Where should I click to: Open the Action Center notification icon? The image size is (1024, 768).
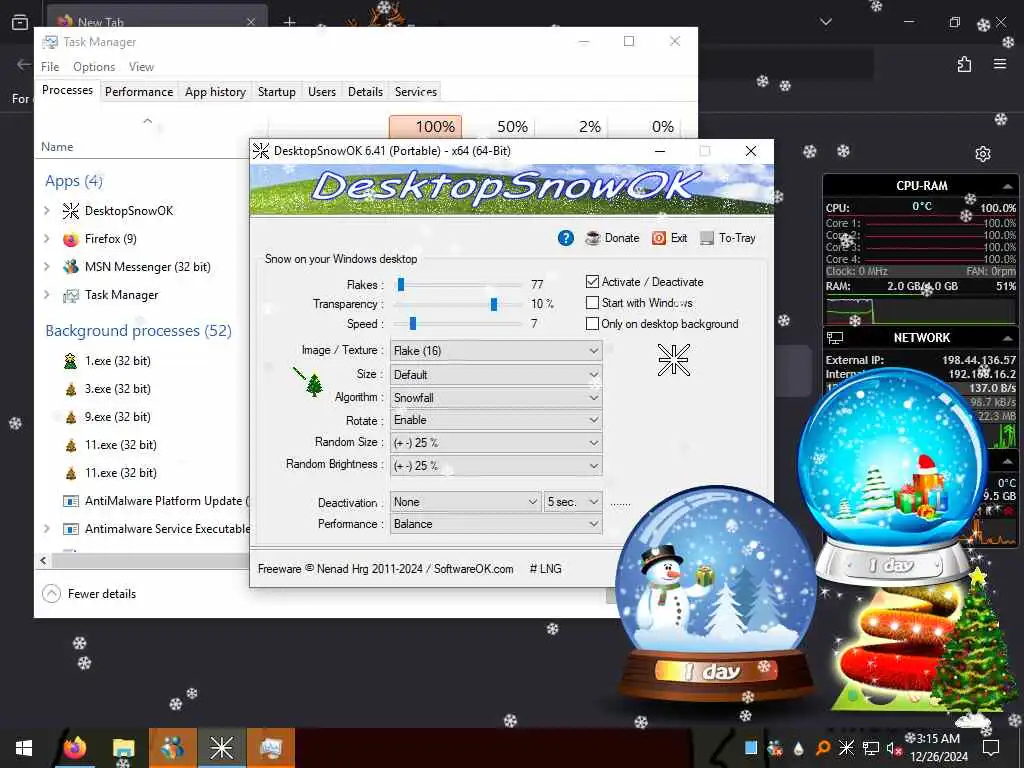(991, 748)
